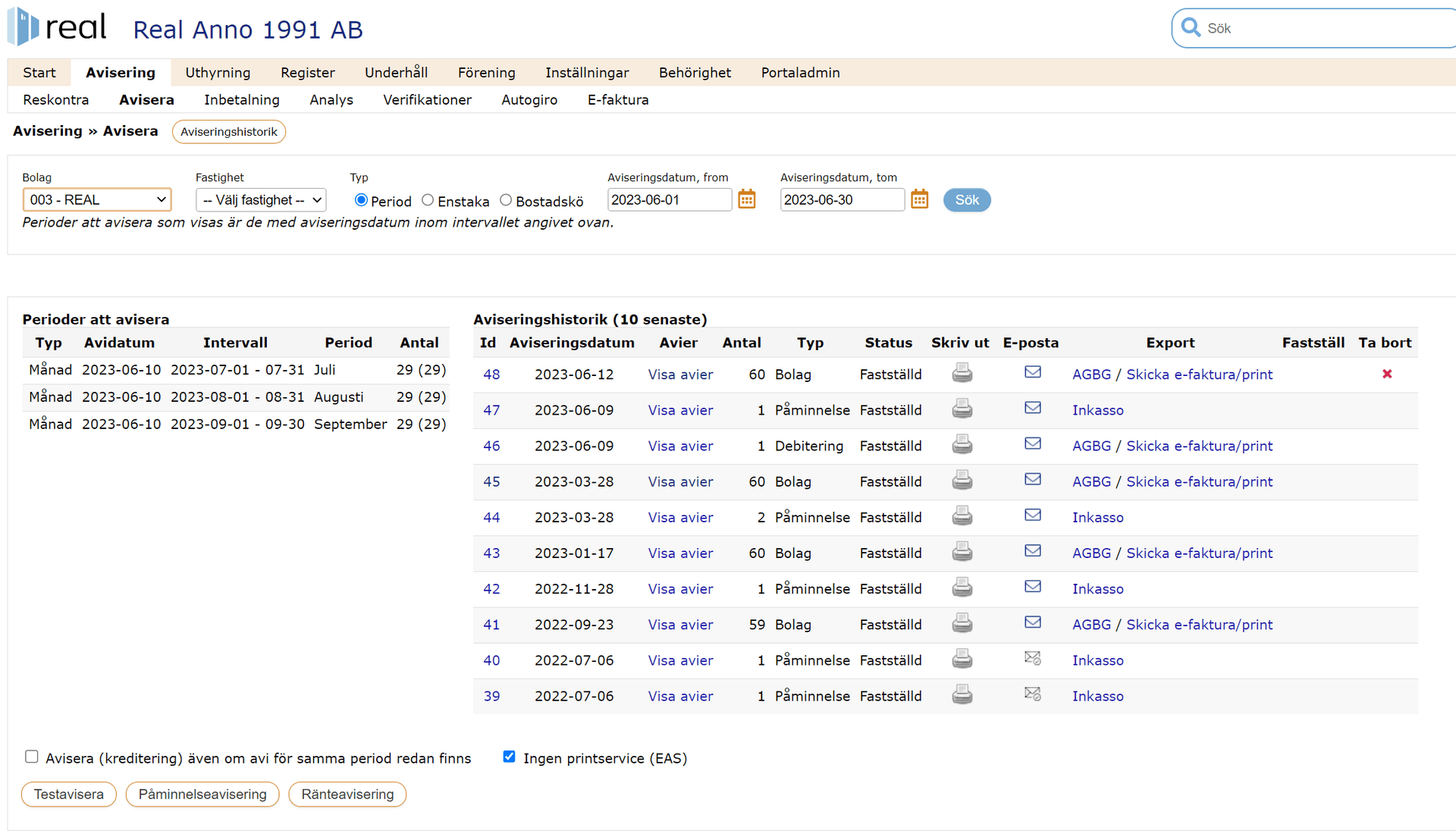Screen dimensions: 1456x840
Task: Open the Förening menu
Action: [487, 73]
